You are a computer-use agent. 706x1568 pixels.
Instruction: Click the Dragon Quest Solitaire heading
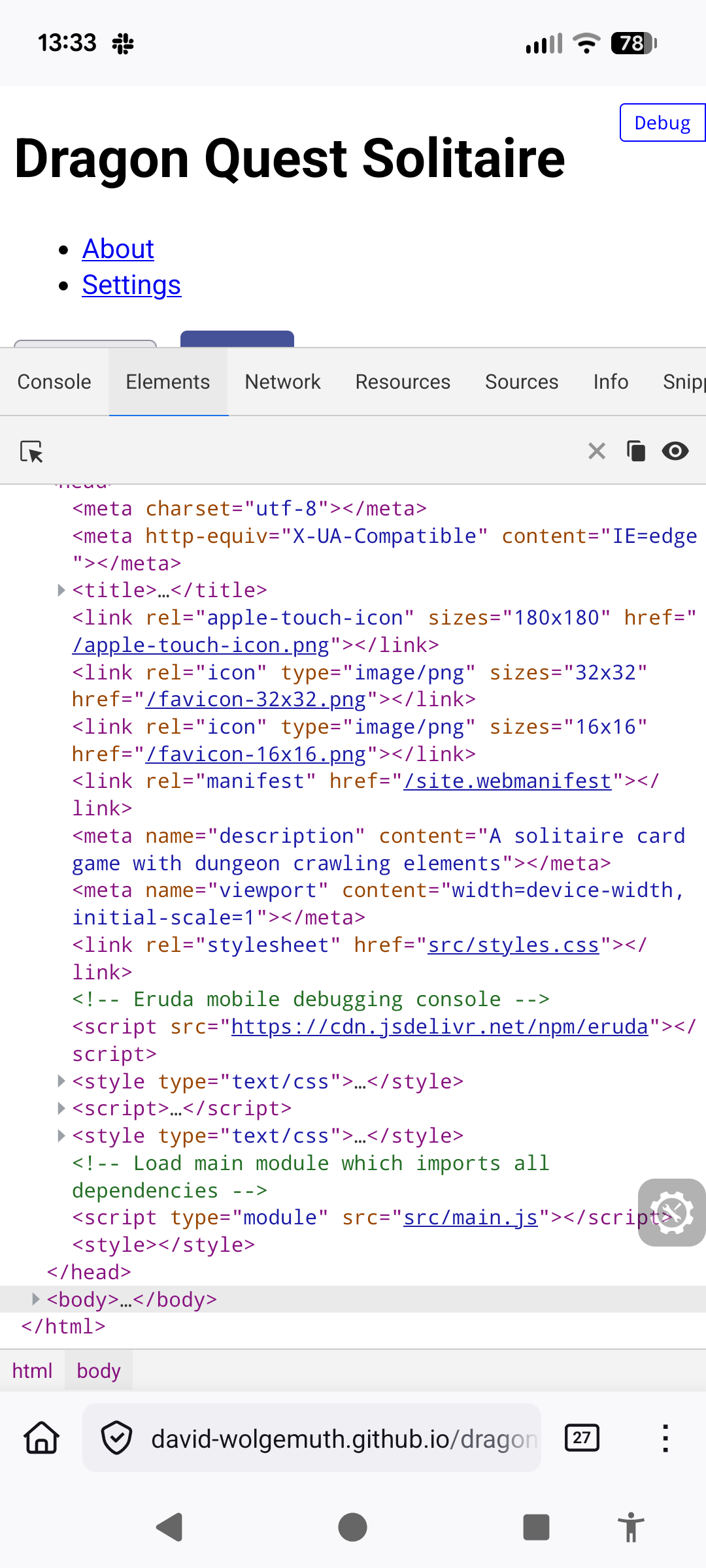pyautogui.click(x=290, y=159)
